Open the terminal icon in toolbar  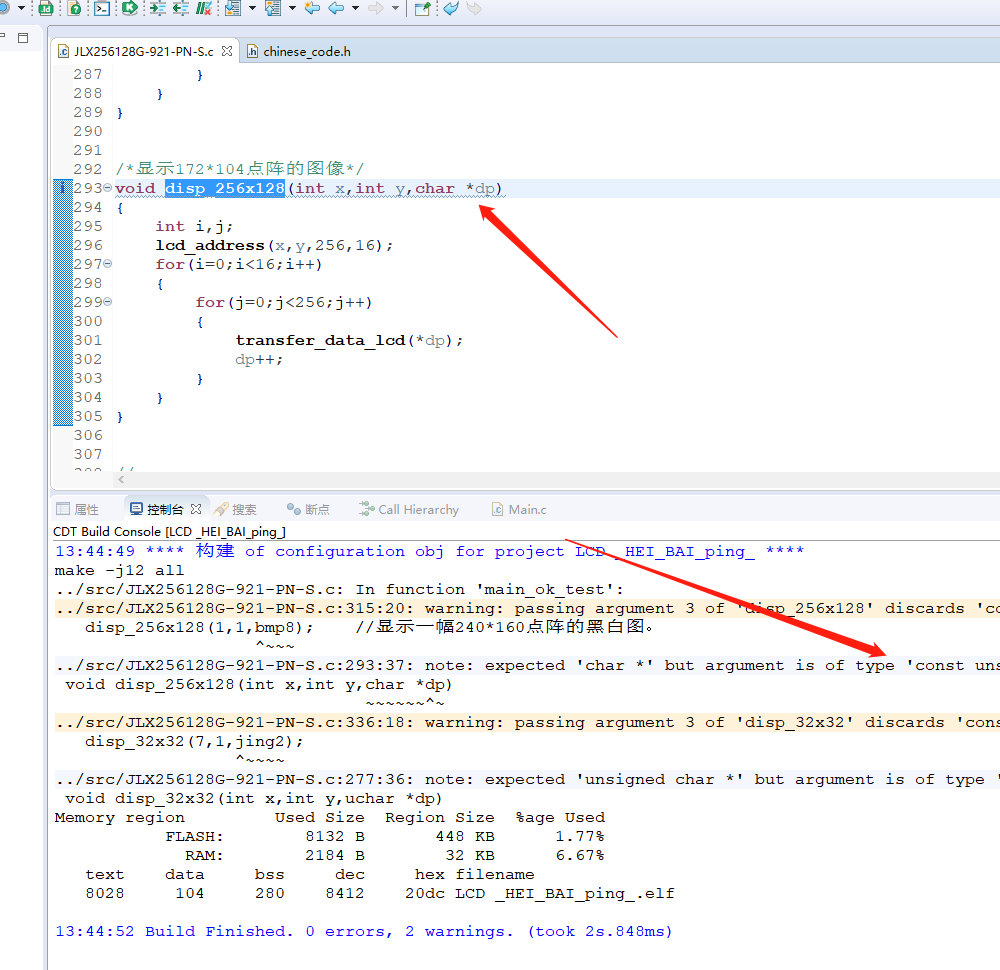click(102, 8)
